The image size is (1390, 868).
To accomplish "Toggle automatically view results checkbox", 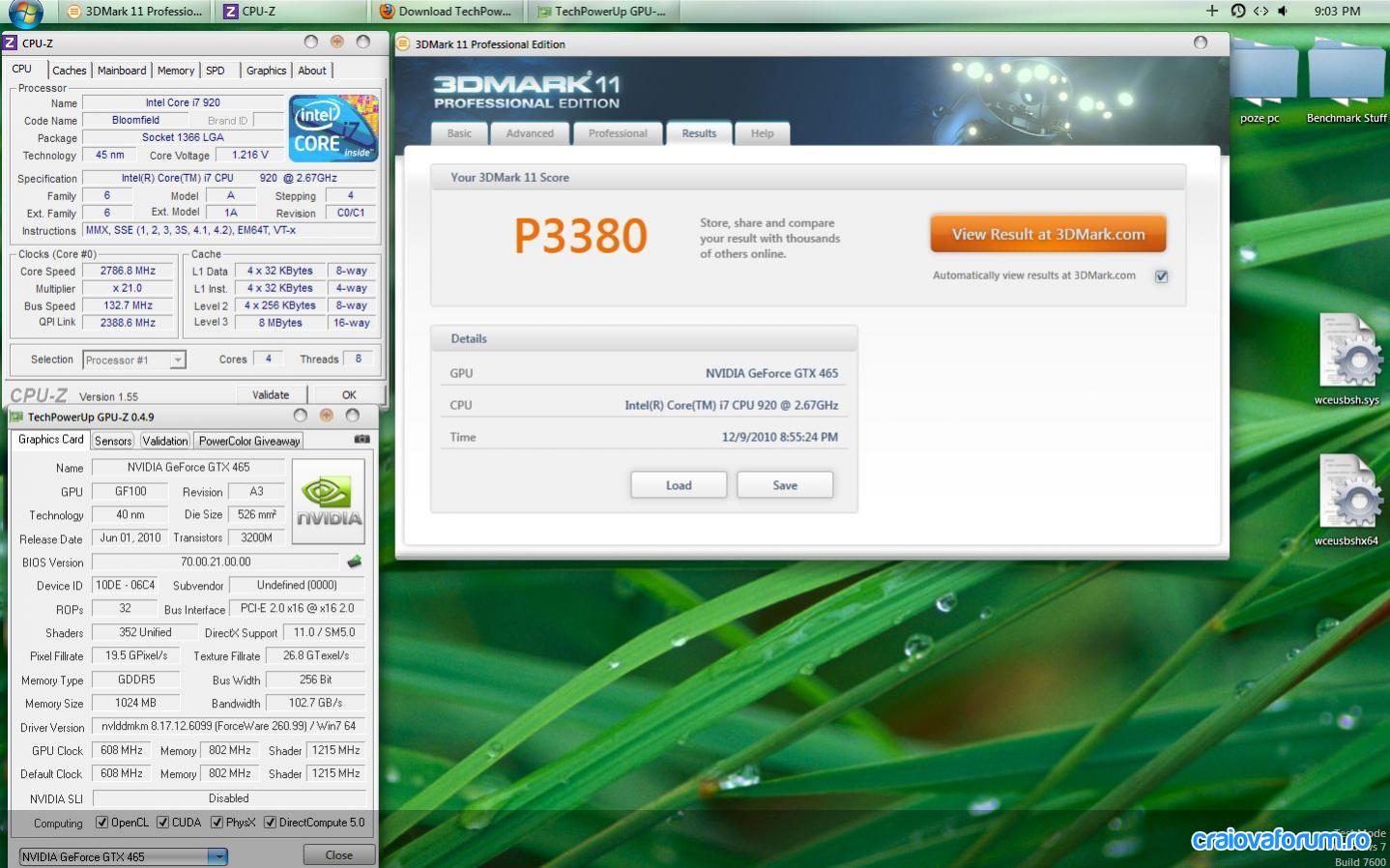I will 1161,276.
